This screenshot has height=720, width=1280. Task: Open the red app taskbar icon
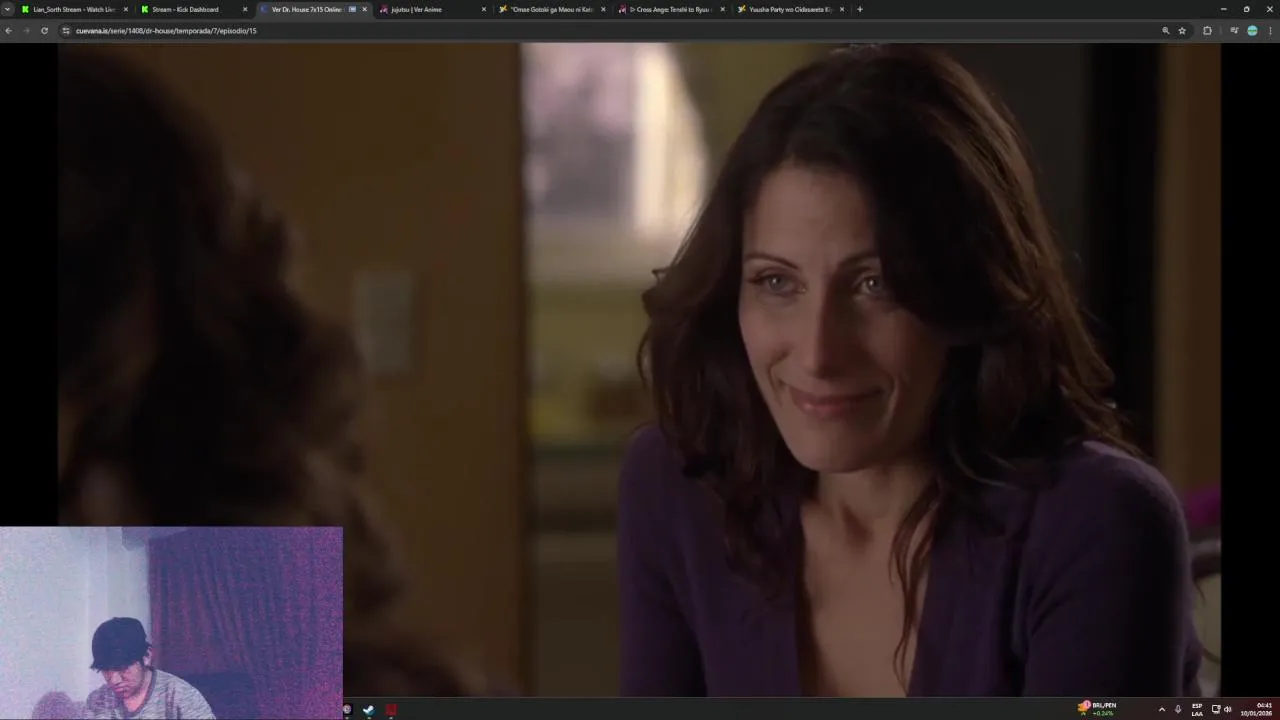pos(391,710)
